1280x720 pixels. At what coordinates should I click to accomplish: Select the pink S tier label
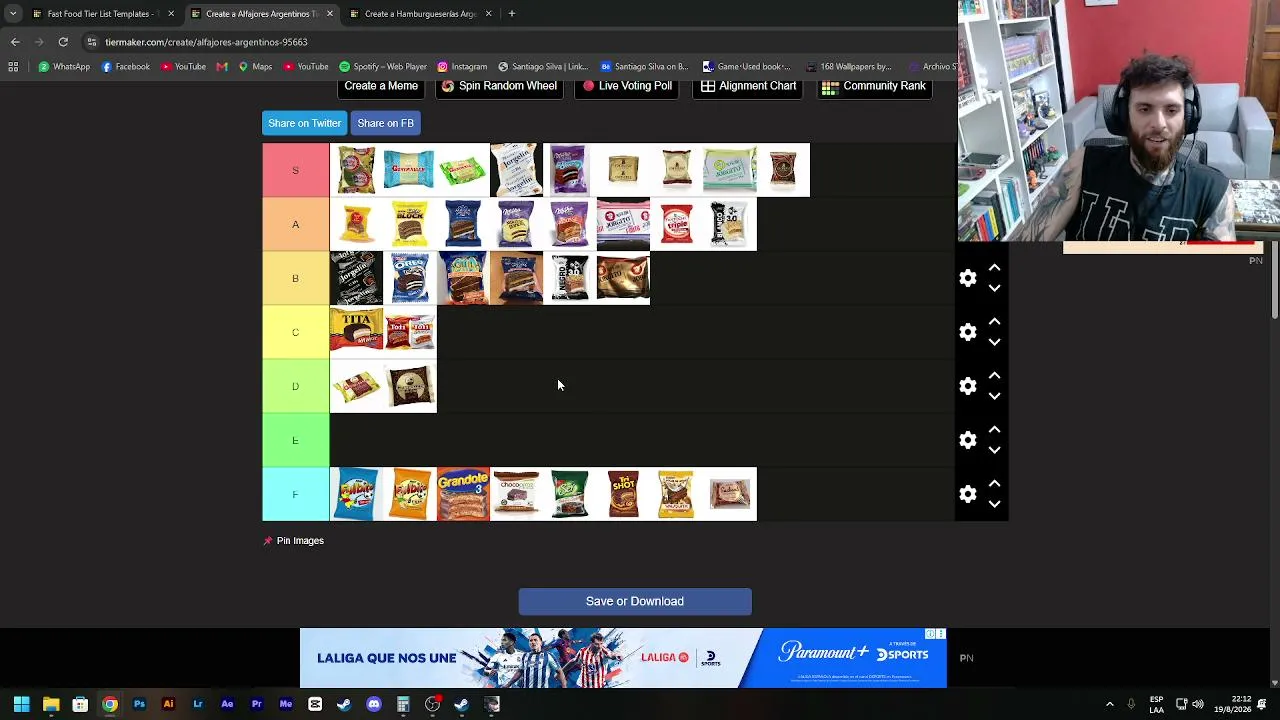tap(295, 170)
